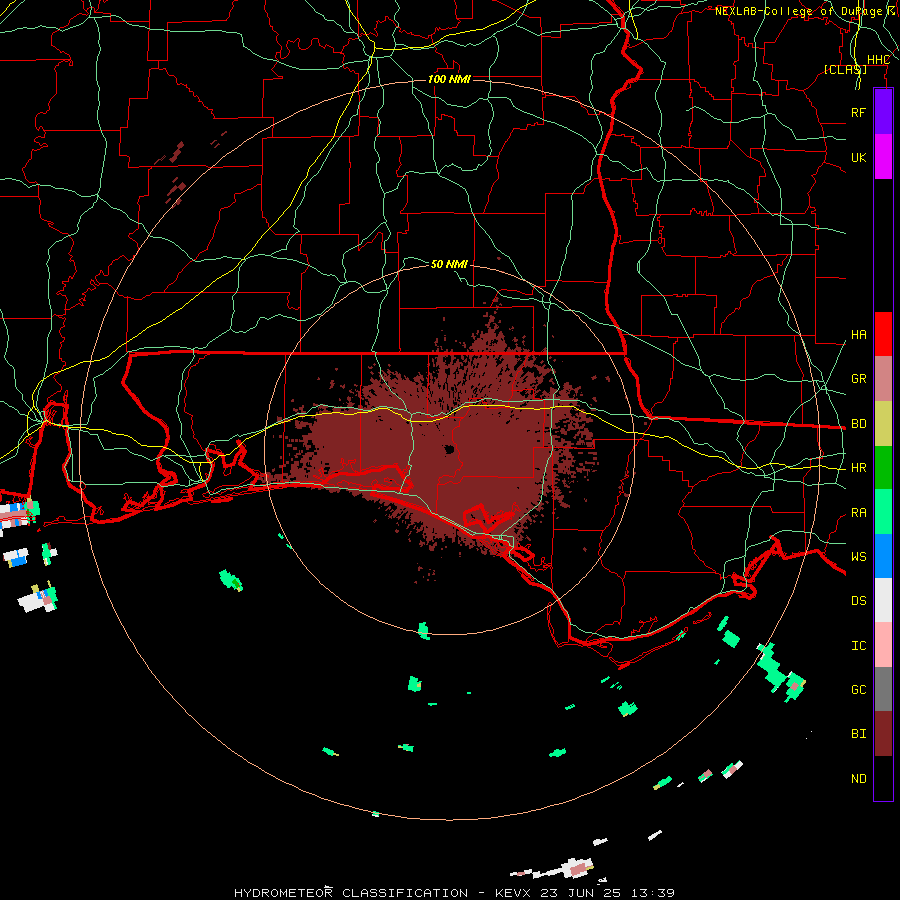Click the 50 NMI range ring label
This screenshot has width=900, height=900.
click(x=449, y=264)
